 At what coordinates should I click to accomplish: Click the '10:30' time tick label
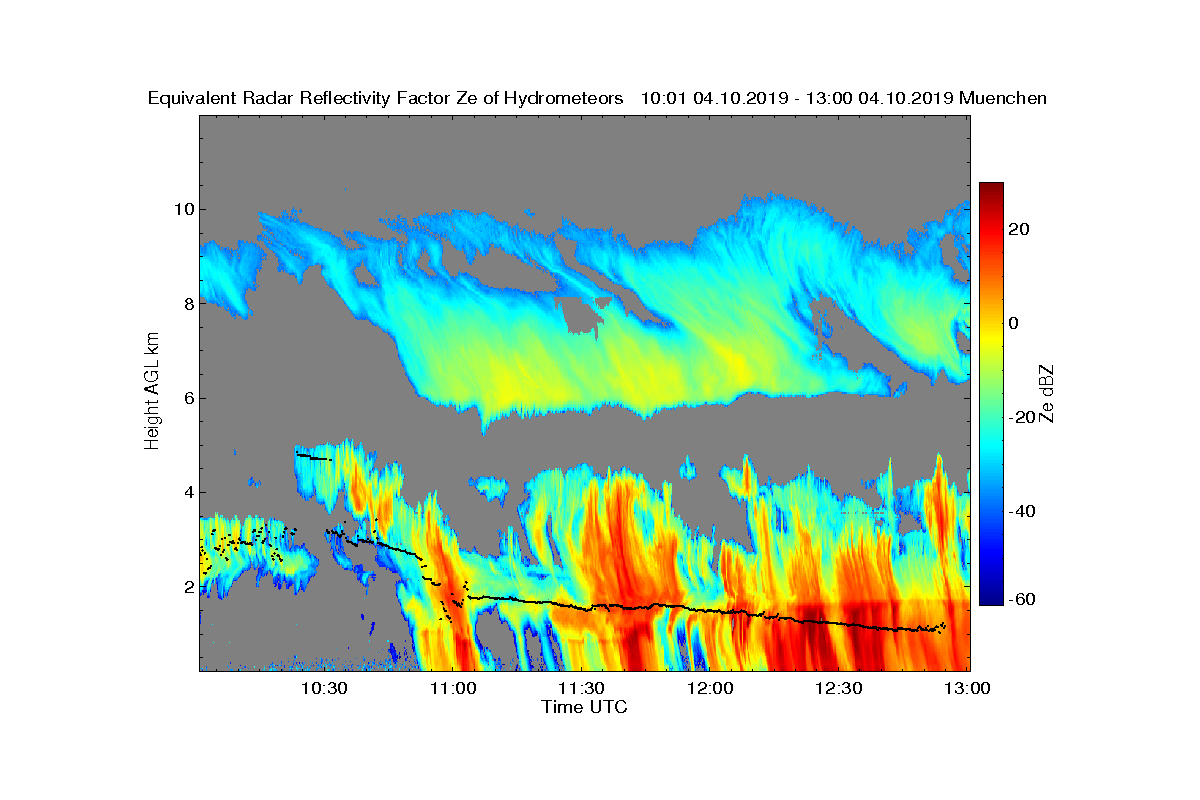324,689
